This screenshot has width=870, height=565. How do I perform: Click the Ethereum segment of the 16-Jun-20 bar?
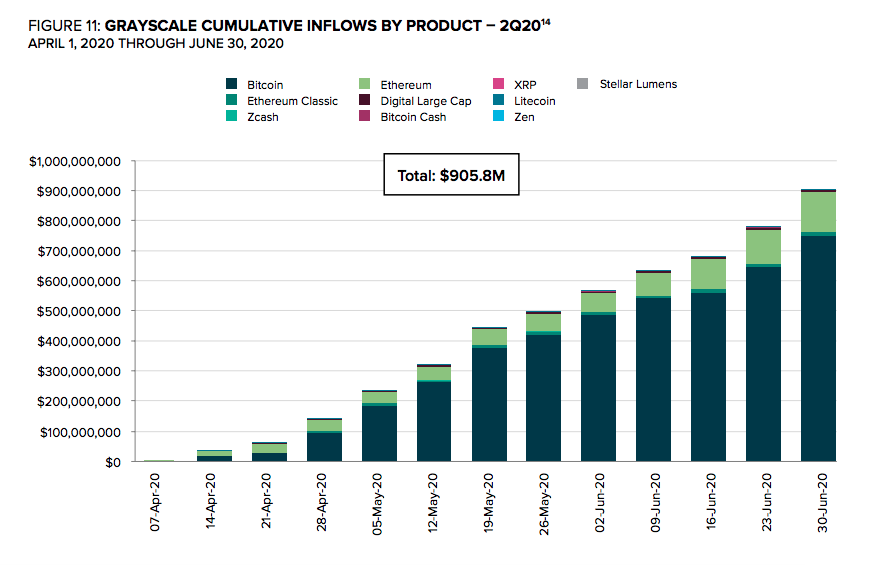click(709, 274)
